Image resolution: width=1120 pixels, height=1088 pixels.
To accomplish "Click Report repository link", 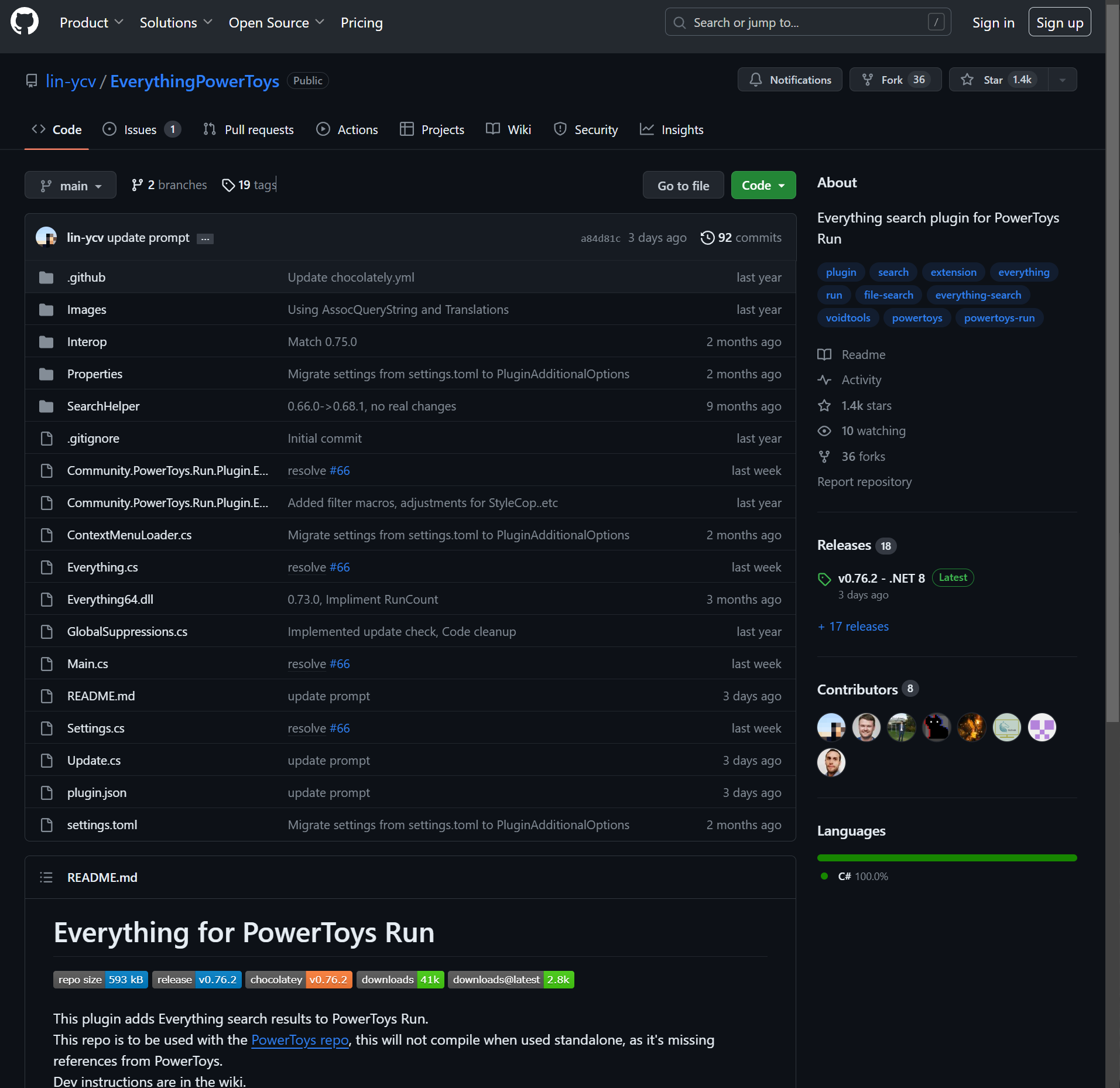I will [864, 481].
